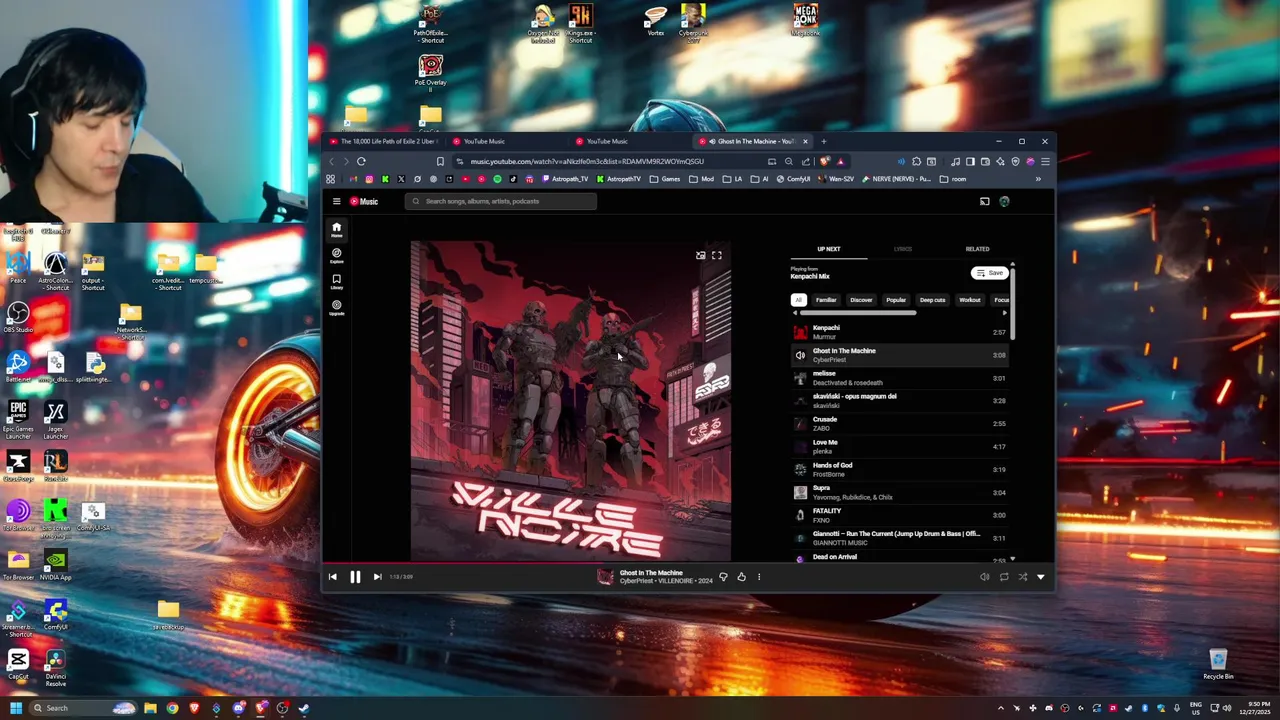The width and height of the screenshot is (1280, 720).
Task: Open Upgrade in the sidebar
Action: click(x=336, y=307)
